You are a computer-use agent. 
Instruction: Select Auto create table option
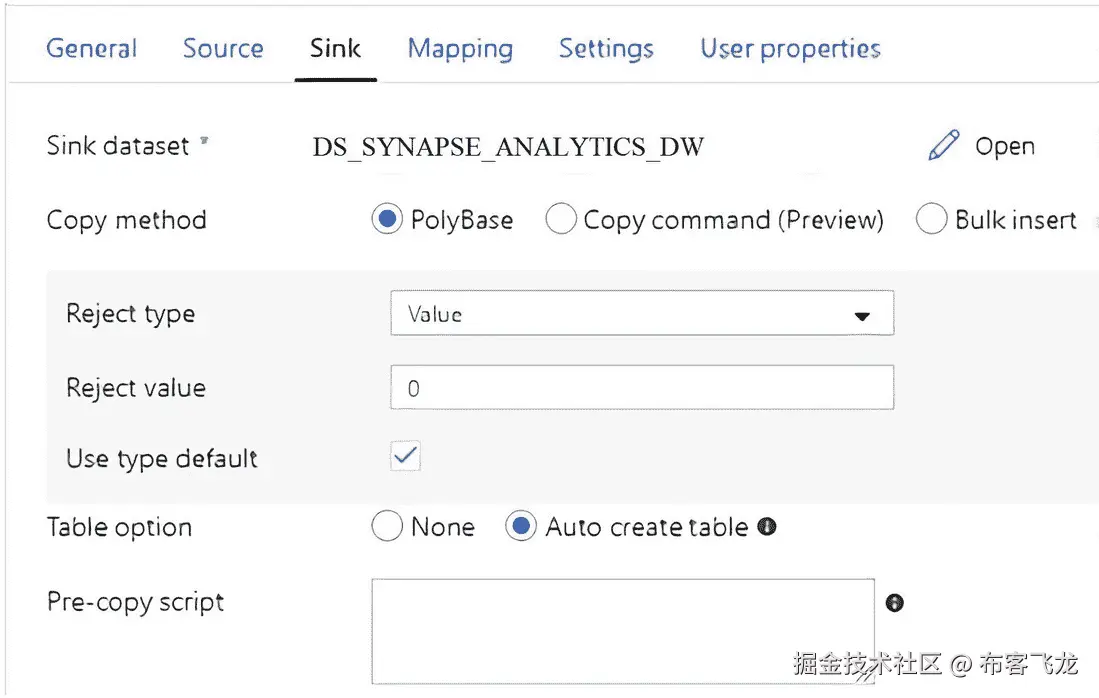tap(521, 527)
